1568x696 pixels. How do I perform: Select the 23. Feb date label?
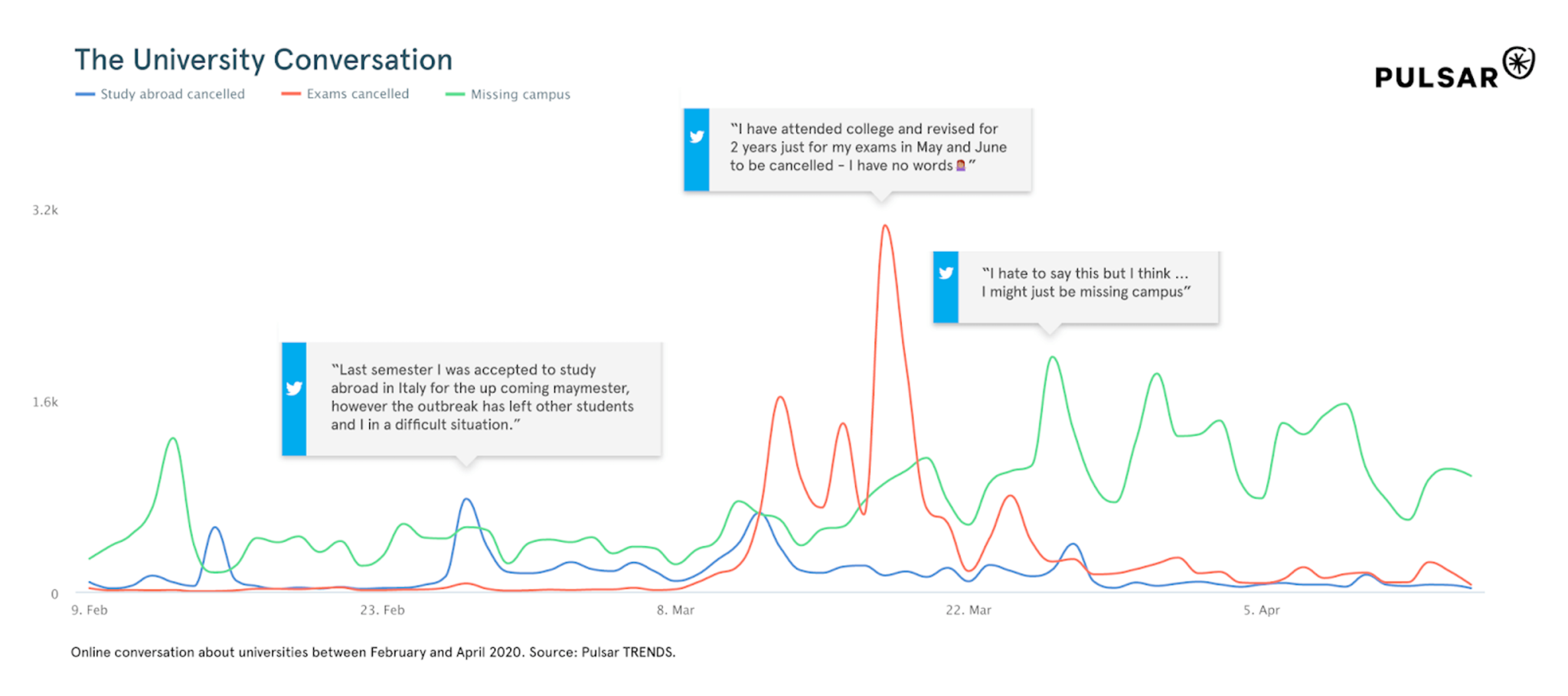[x=382, y=610]
